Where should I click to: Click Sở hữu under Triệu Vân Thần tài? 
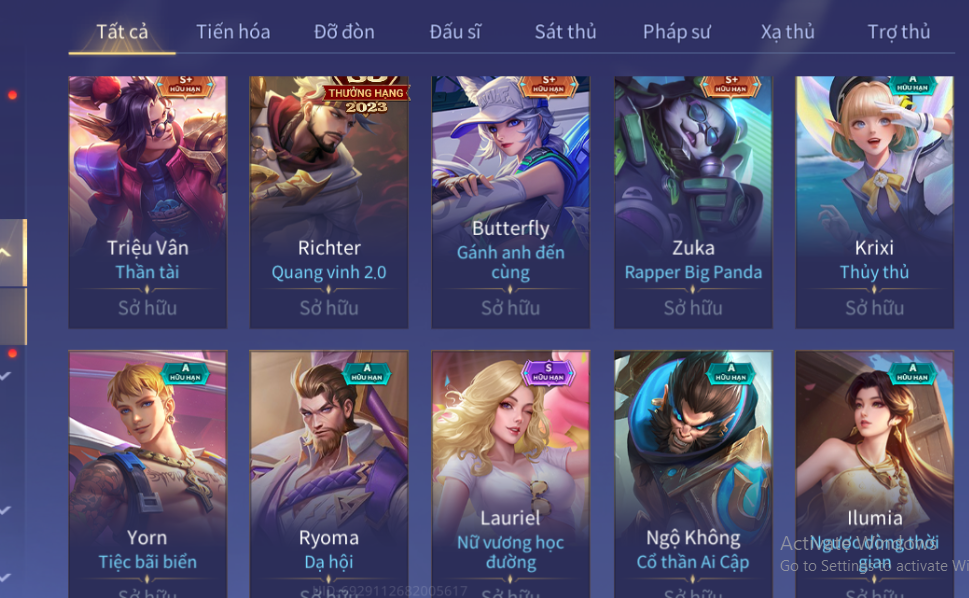(x=148, y=308)
